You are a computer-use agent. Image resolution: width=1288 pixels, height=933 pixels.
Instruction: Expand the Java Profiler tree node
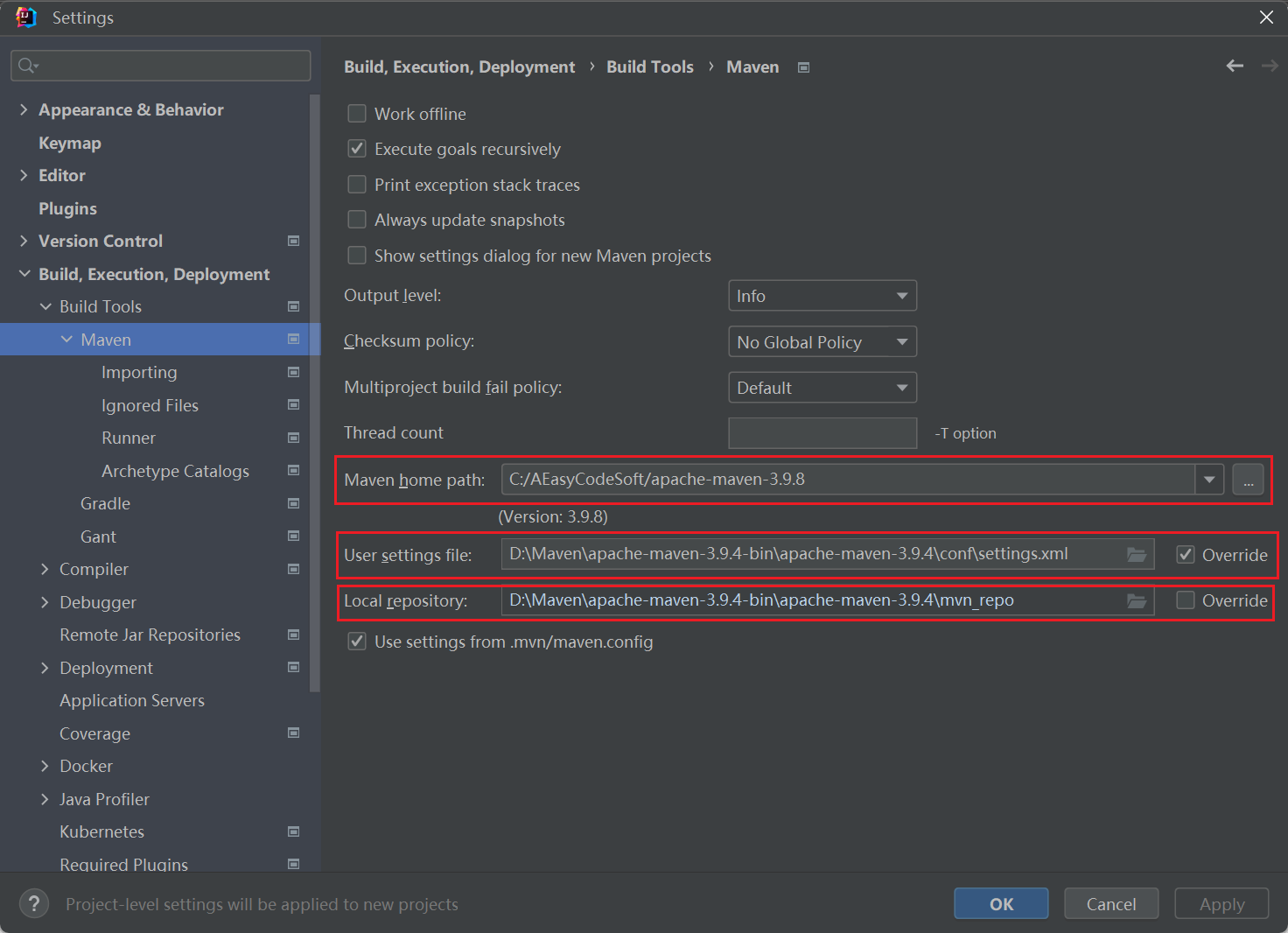coord(45,799)
